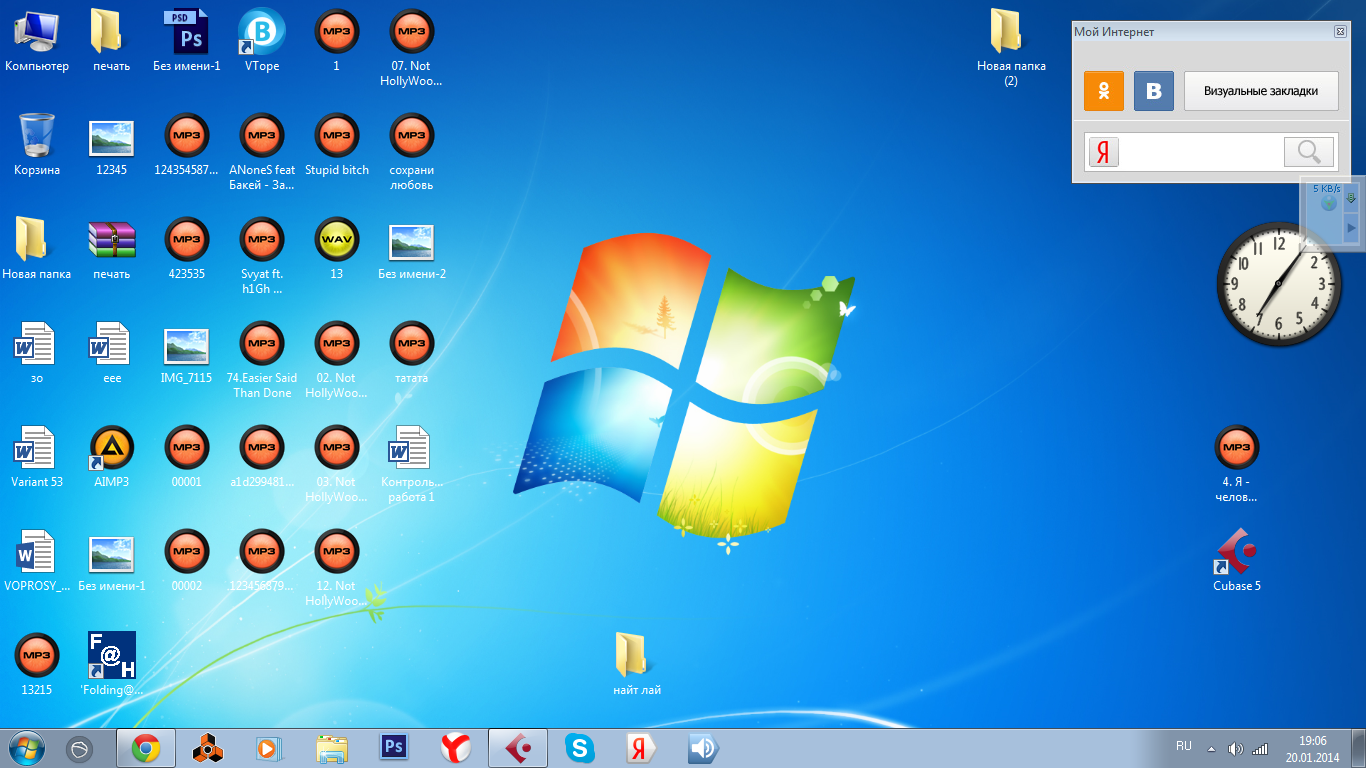The height and width of the screenshot is (768, 1366).
Task: Click the tray volume speaker icon
Action: pos(1236,748)
